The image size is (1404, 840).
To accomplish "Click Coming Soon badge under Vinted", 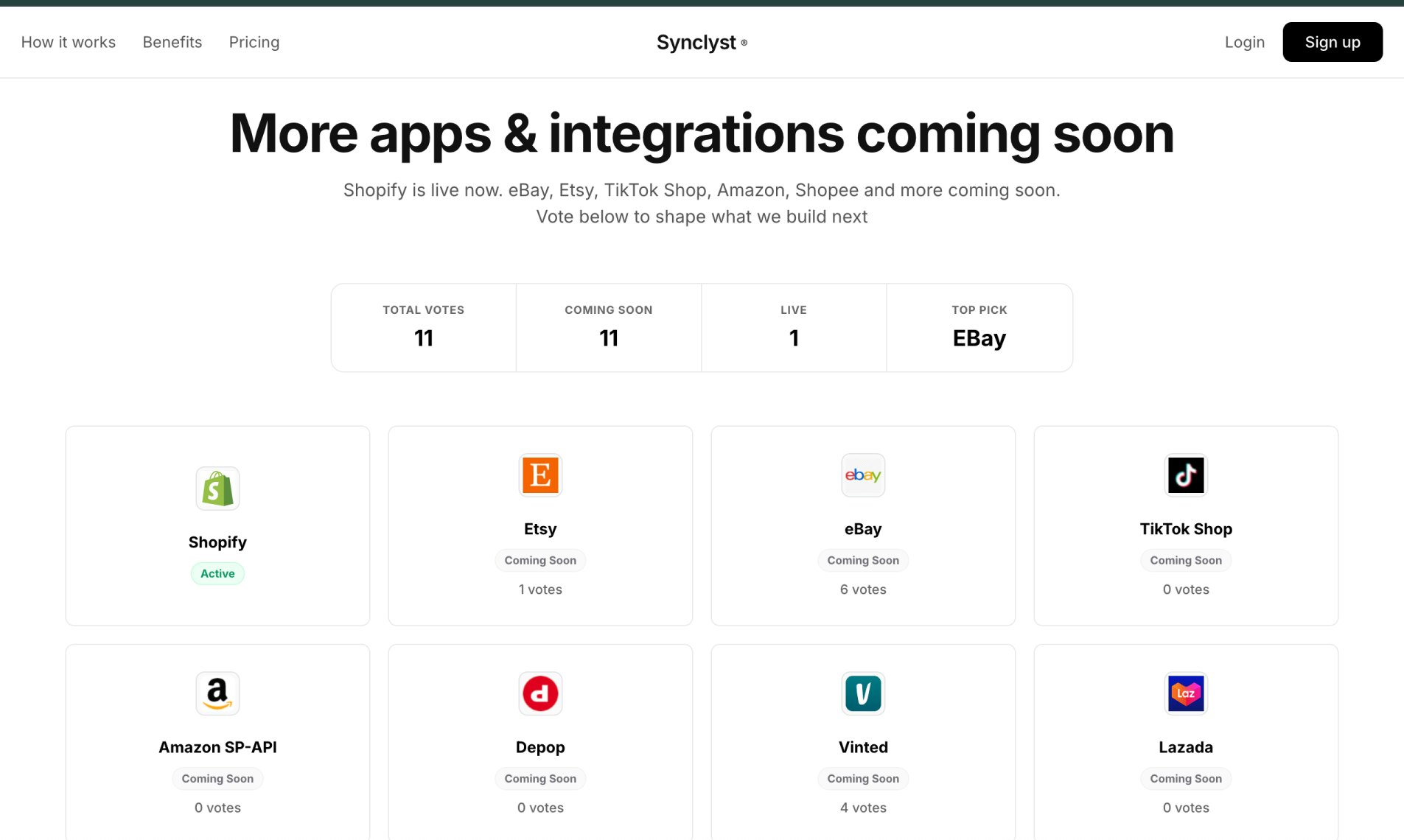I will click(863, 778).
